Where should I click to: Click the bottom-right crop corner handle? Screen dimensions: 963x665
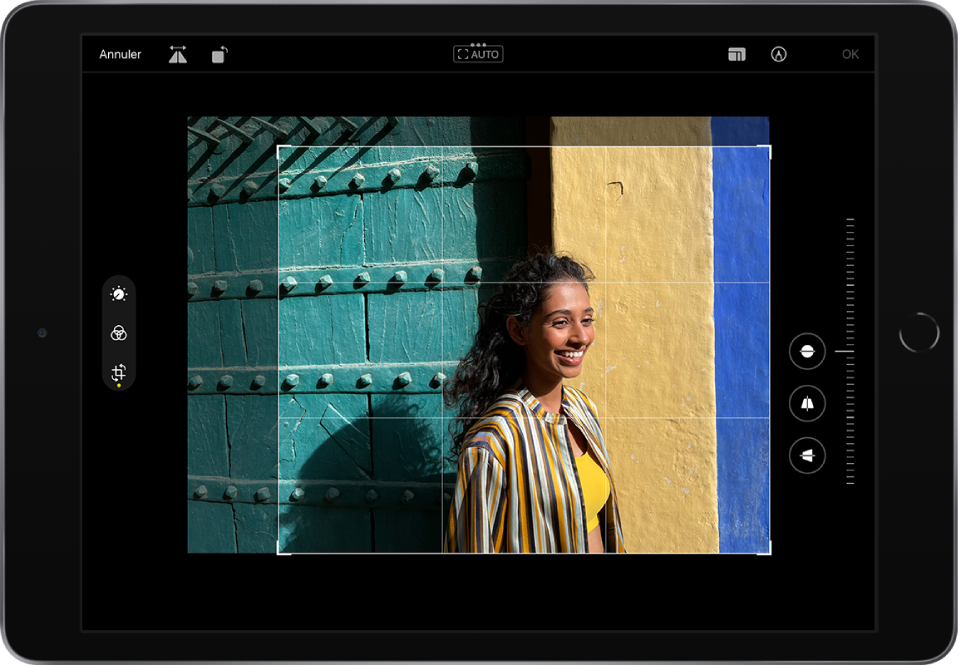[770, 553]
